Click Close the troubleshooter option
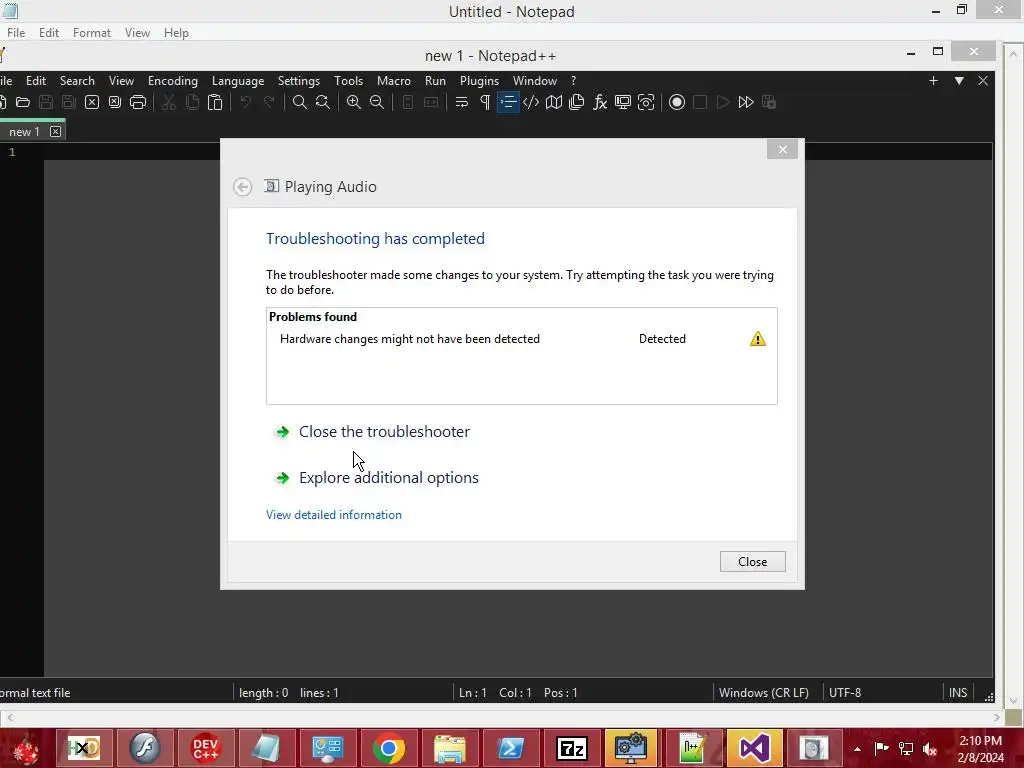The height and width of the screenshot is (768, 1024). click(x=384, y=432)
